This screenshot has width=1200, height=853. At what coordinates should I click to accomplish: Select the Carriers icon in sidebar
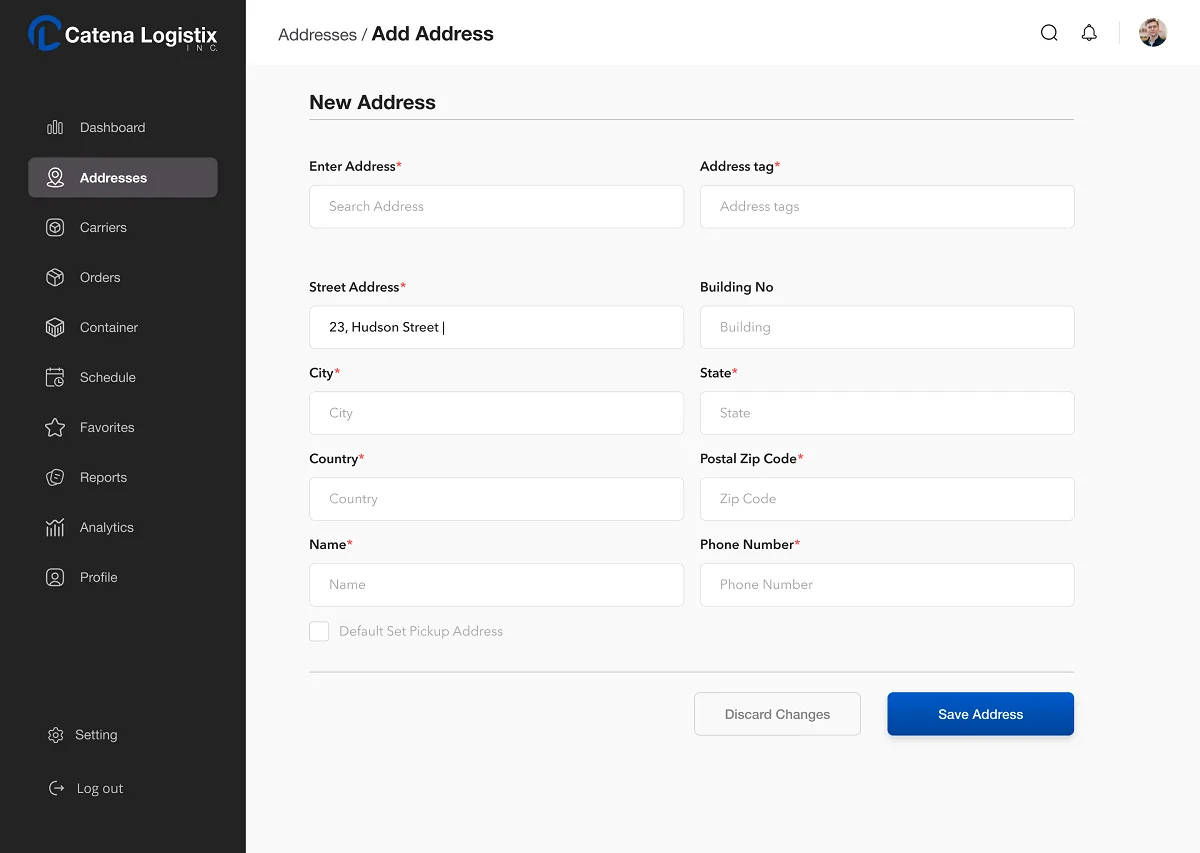(55, 228)
